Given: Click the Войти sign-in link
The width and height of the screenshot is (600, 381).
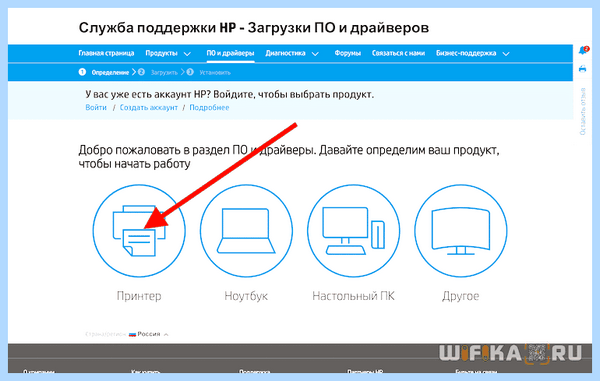Looking at the screenshot, I should (96, 107).
